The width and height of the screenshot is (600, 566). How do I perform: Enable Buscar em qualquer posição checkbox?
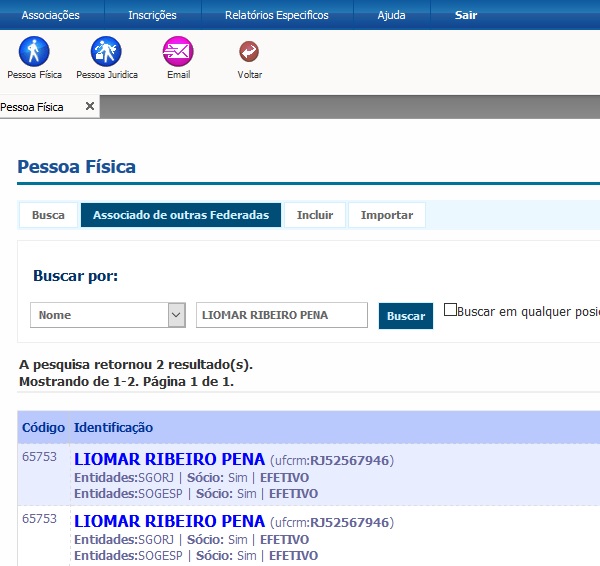(x=450, y=310)
